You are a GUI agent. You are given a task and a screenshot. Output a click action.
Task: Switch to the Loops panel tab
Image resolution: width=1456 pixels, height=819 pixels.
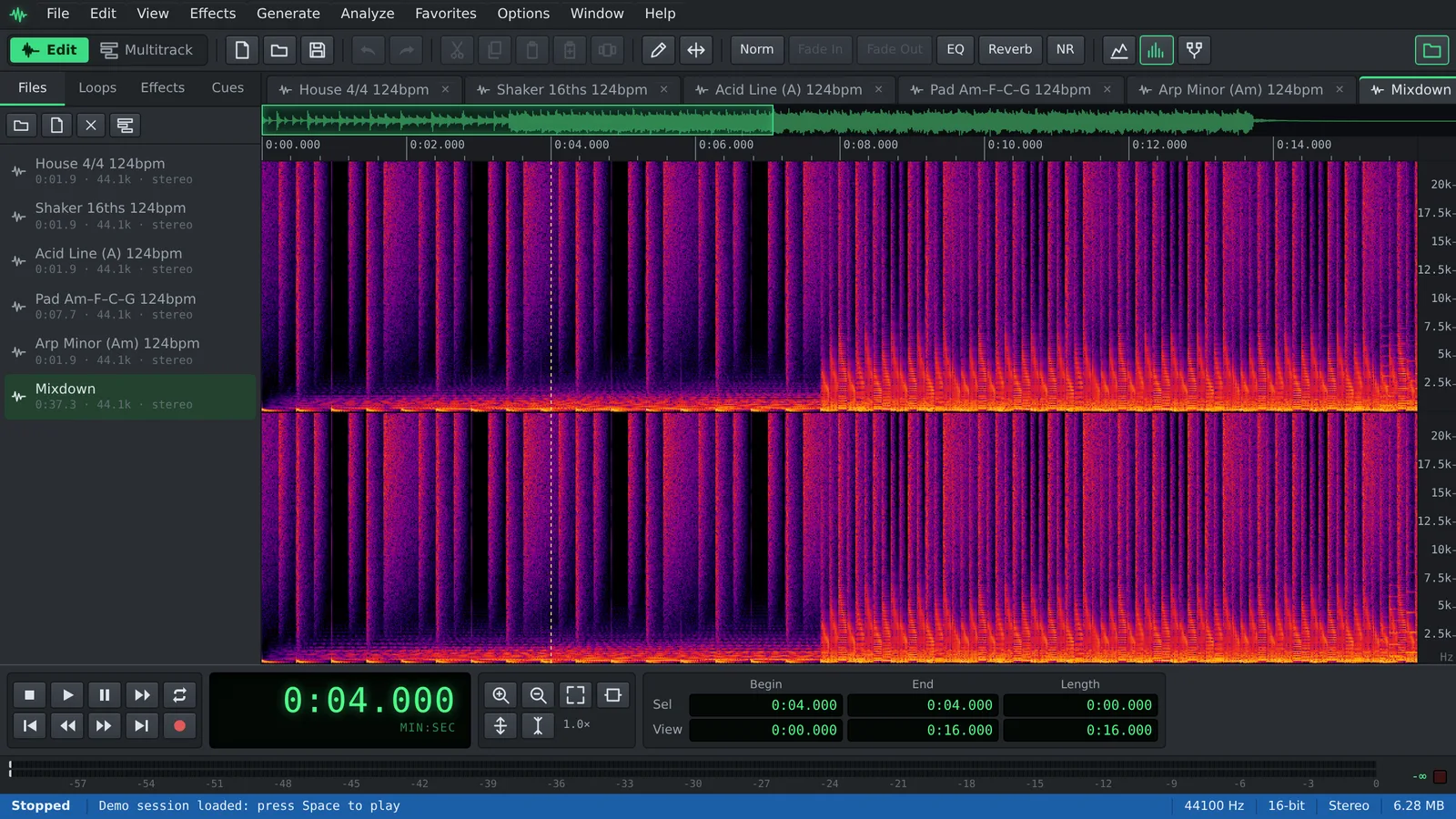pyautogui.click(x=97, y=88)
